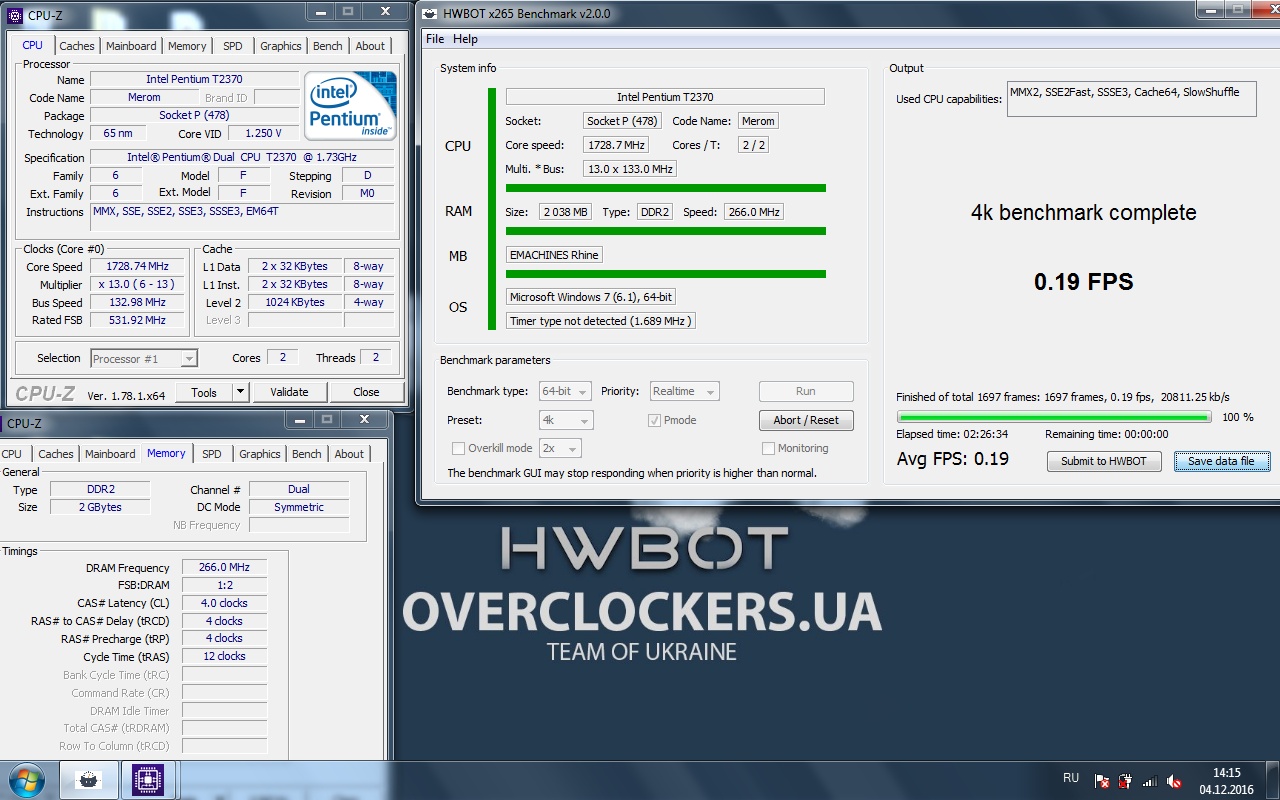Click the Validate button in CPU-Z
This screenshot has height=800, width=1280.
tap(289, 392)
